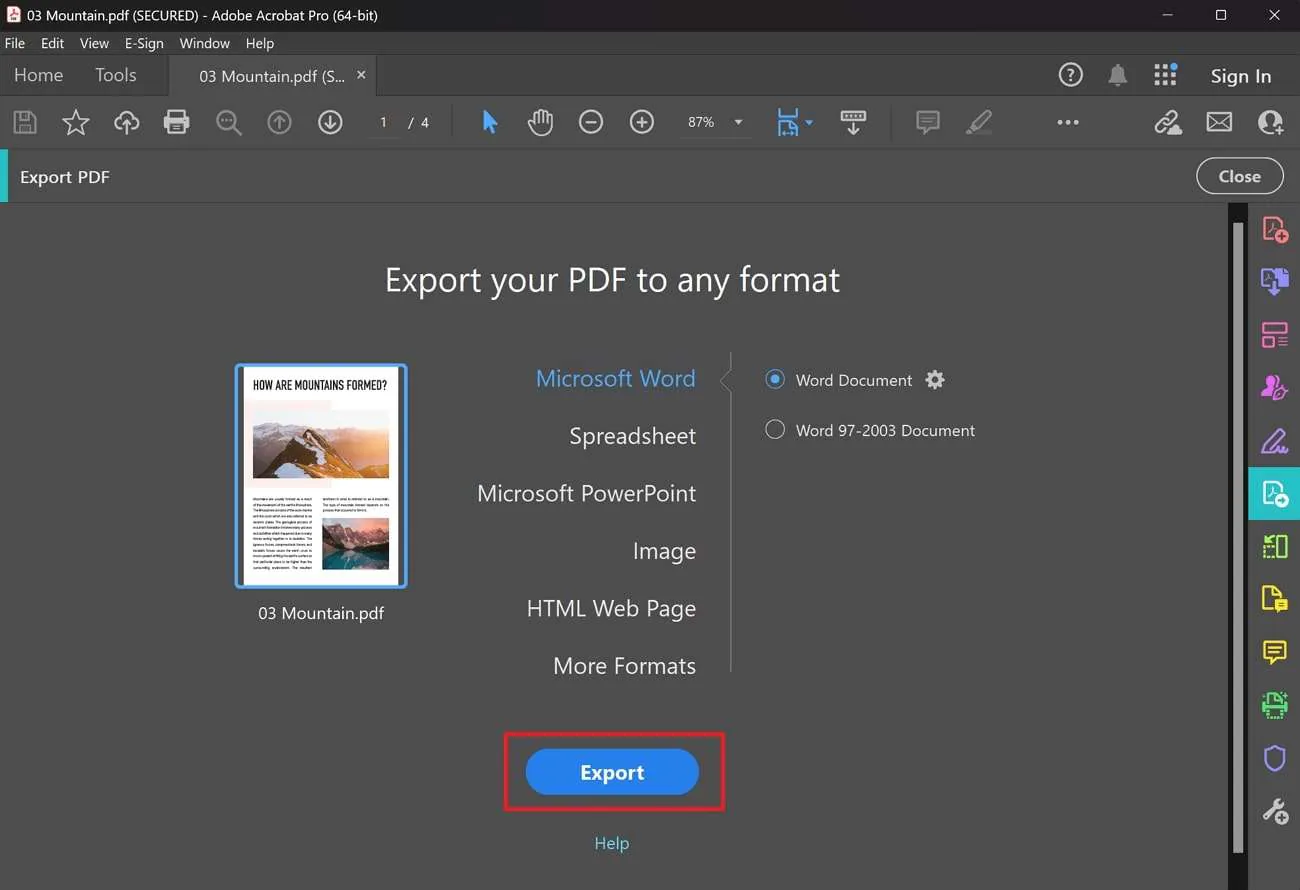This screenshot has width=1300, height=890.
Task: Choose More Formats option
Action: click(625, 666)
